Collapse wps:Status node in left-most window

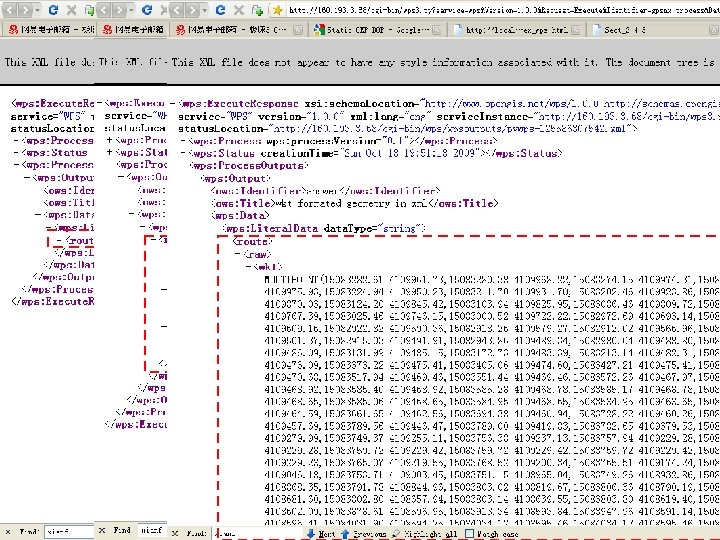click(16, 153)
